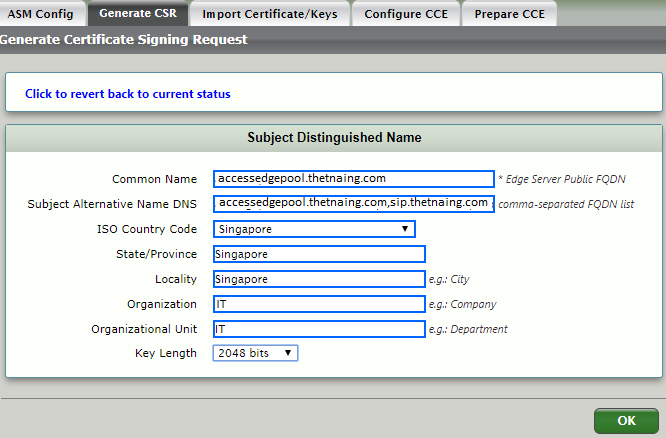Viewport: 666px width, 438px height.
Task: Select the Locality text field
Action: click(319, 279)
